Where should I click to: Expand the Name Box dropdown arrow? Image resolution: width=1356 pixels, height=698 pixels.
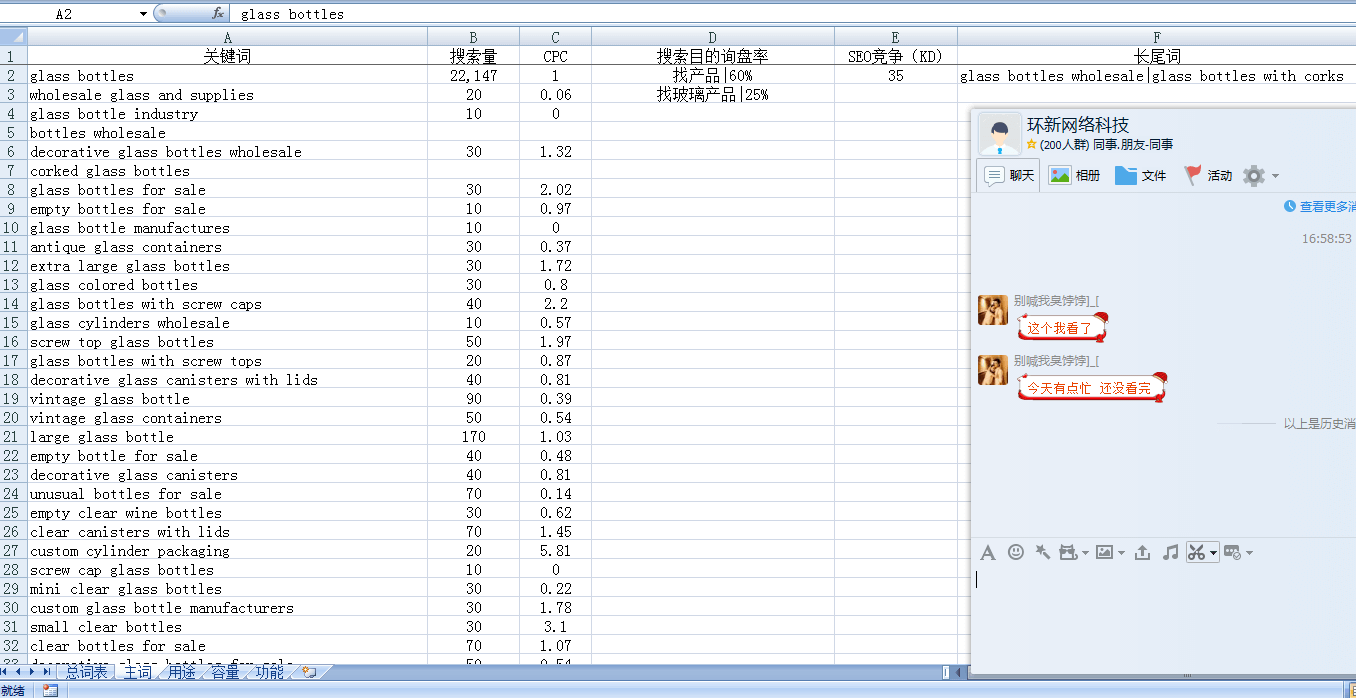point(144,14)
